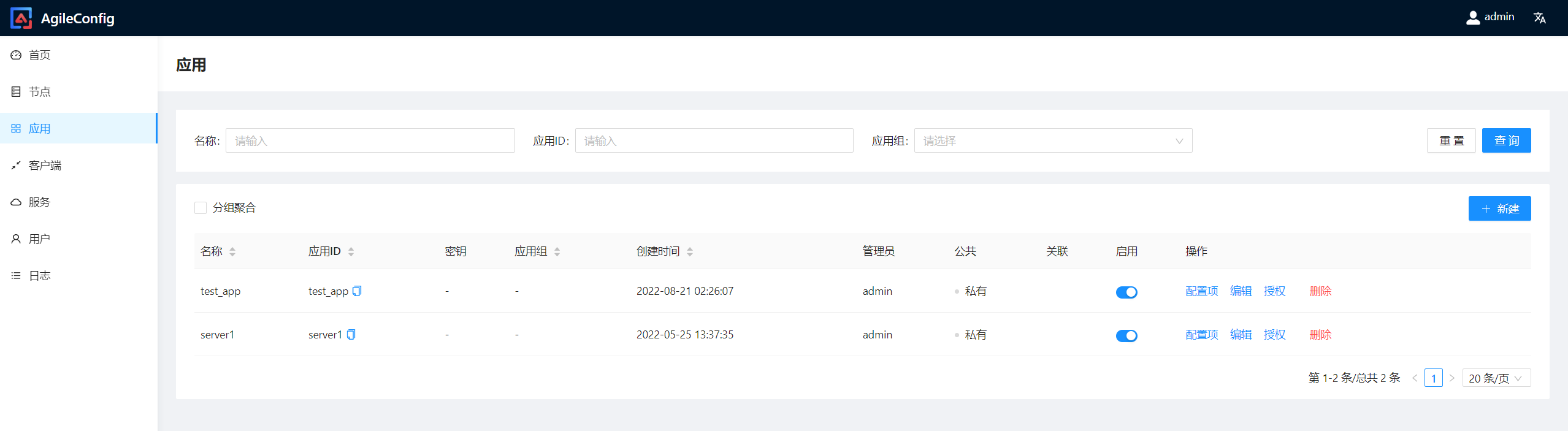The height and width of the screenshot is (431, 1568).
Task: Click the admin user avatar icon
Action: pos(1472,18)
